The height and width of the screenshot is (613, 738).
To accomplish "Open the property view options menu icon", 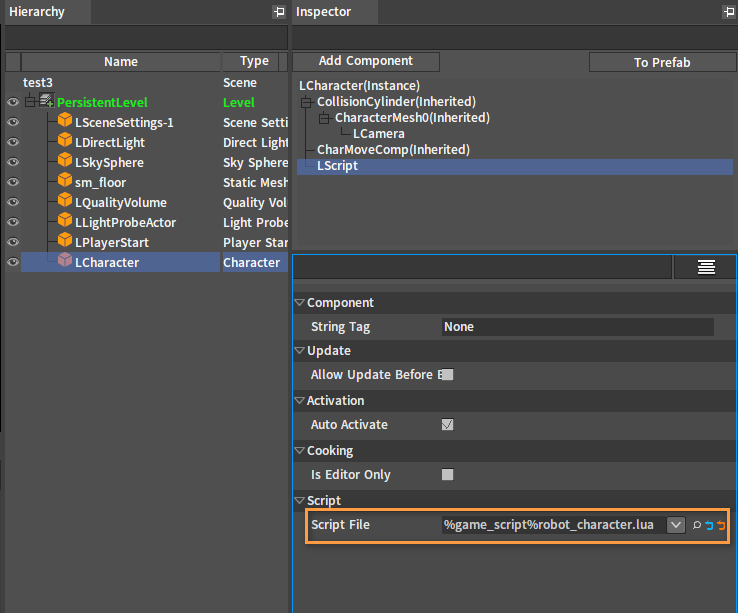I will tap(706, 267).
